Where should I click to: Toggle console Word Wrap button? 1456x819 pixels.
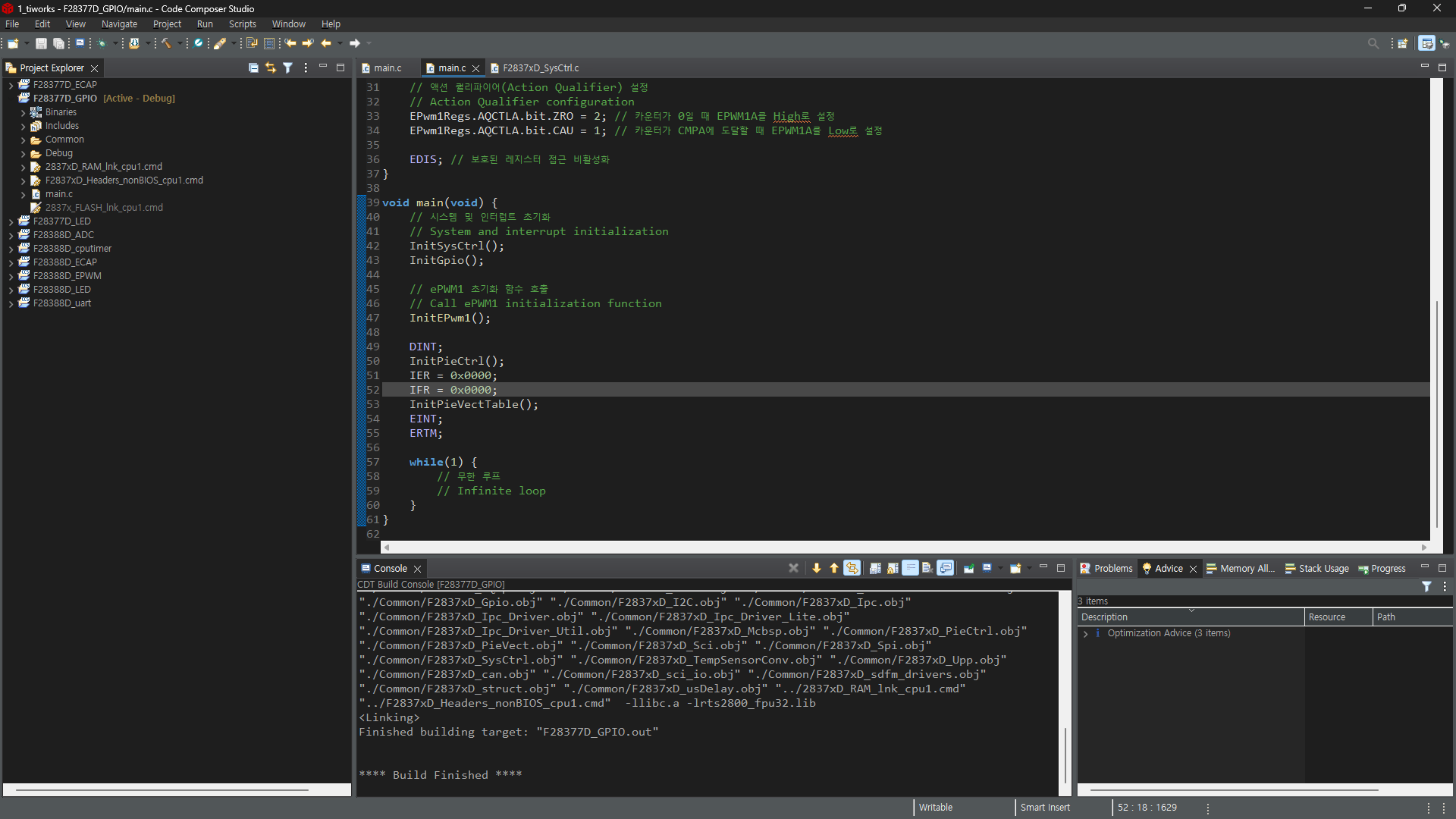[x=910, y=568]
